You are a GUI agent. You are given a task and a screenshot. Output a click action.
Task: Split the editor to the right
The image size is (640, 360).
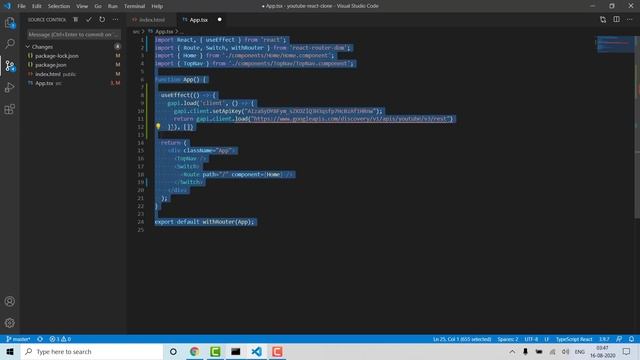[x=616, y=20]
